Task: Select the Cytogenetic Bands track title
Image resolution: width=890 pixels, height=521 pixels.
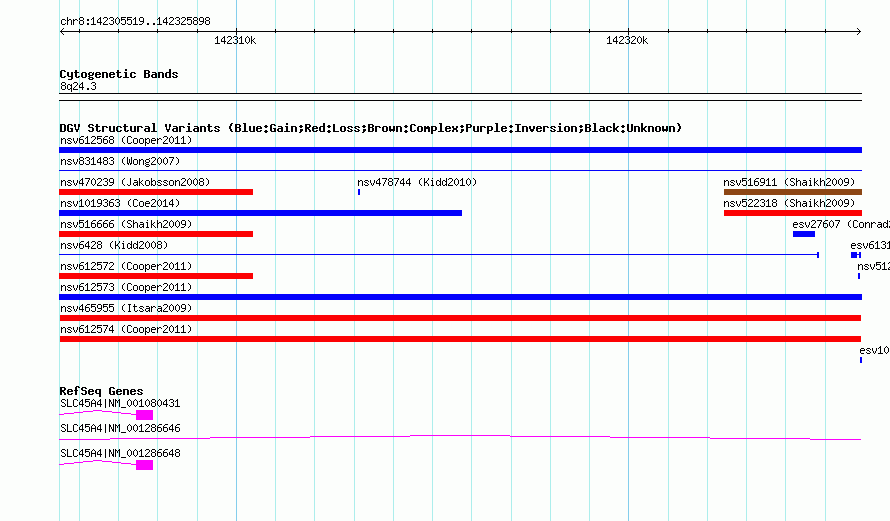Action: click(119, 74)
